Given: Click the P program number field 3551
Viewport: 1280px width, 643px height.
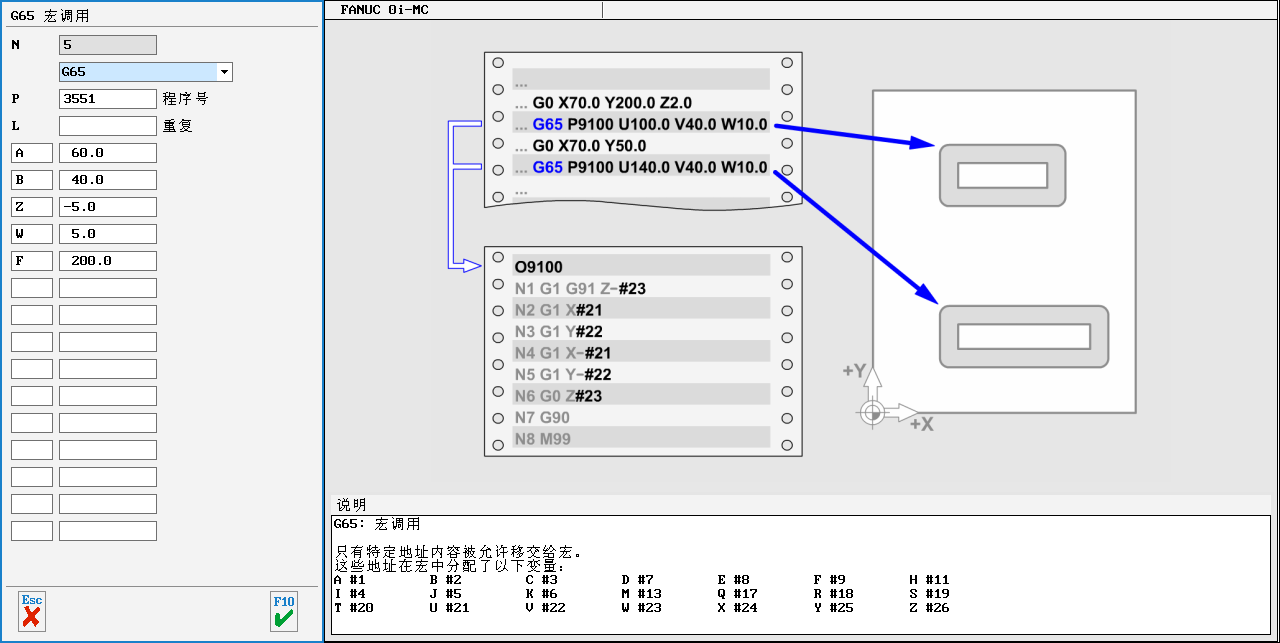Looking at the screenshot, I should tap(108, 99).
